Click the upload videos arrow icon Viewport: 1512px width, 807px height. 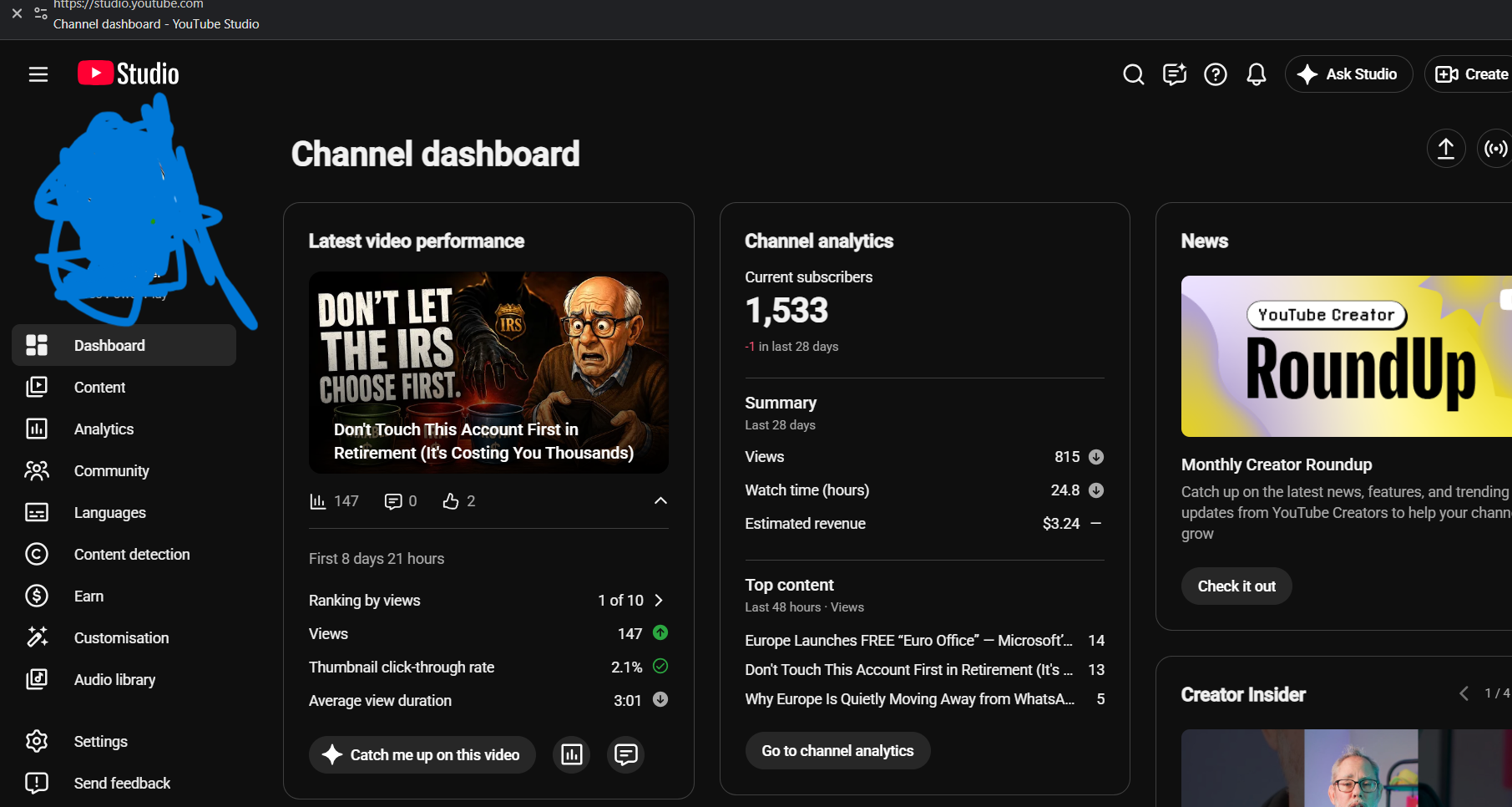(x=1446, y=149)
